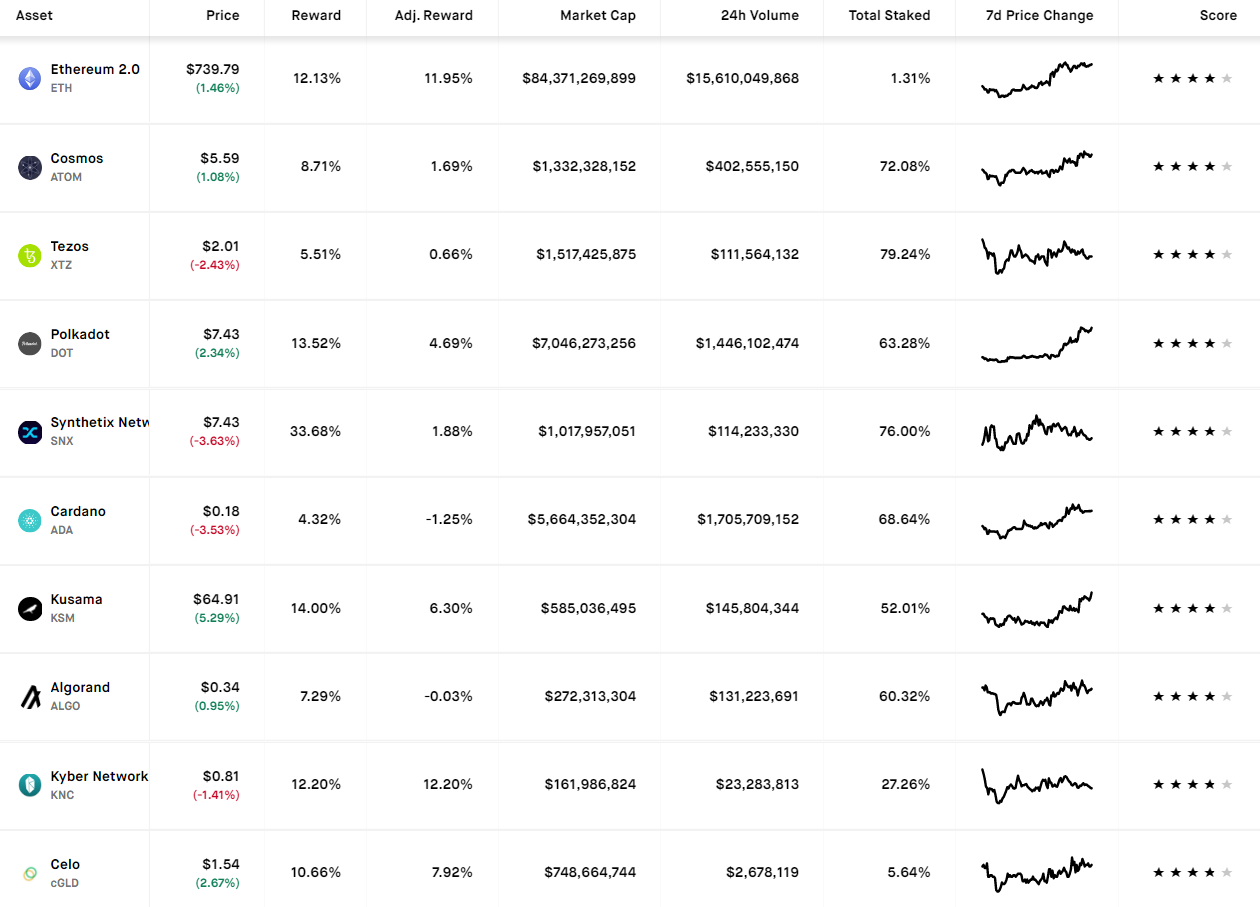Click the Cosmos ATOM logo icon
Image resolution: width=1260 pixels, height=907 pixels.
coord(30,167)
